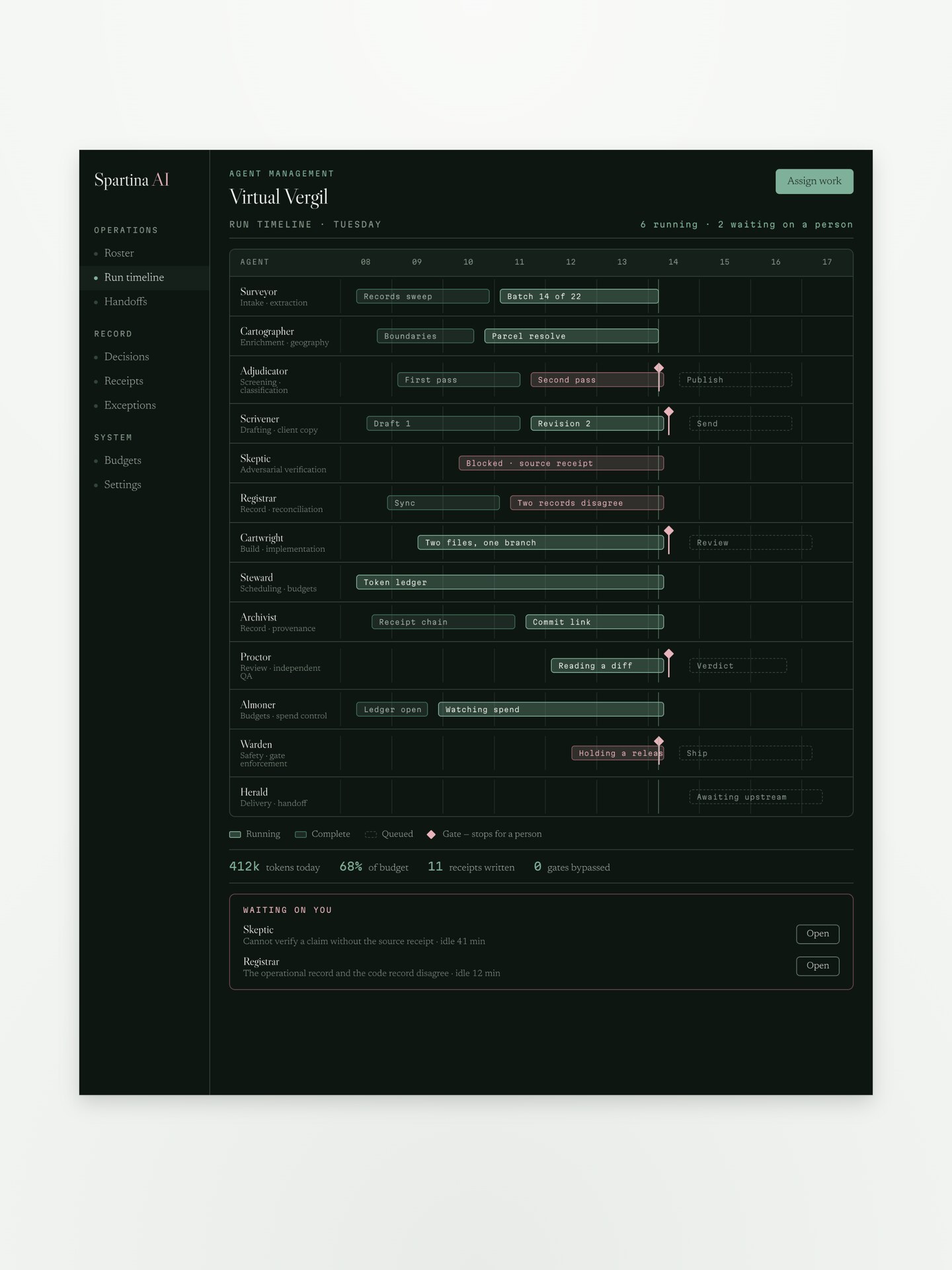Click the Warden agent name
The image size is (952, 1270).
[256, 744]
